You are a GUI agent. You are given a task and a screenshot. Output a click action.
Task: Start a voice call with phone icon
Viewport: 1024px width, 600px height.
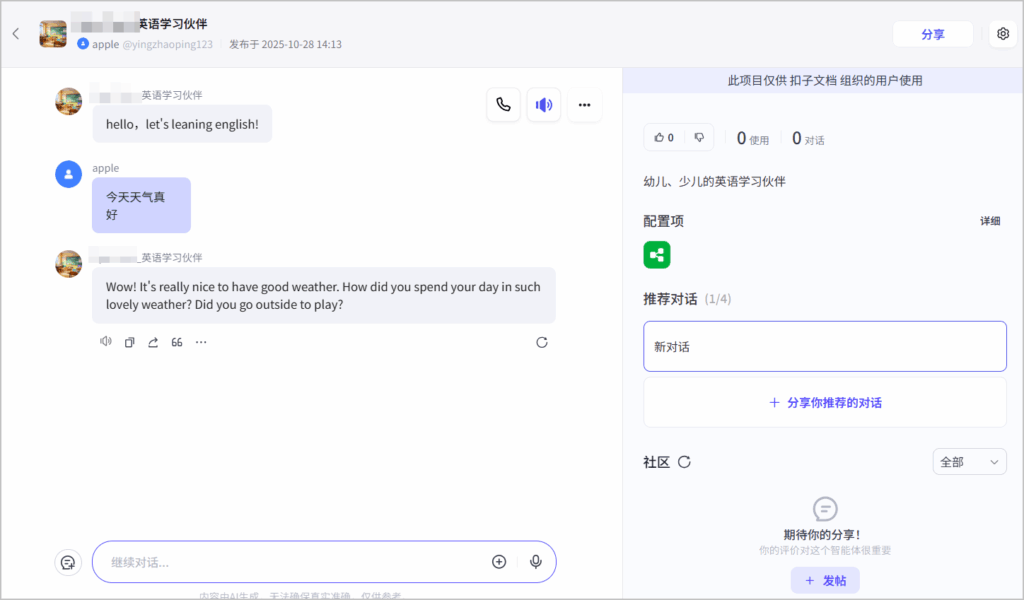[503, 105]
